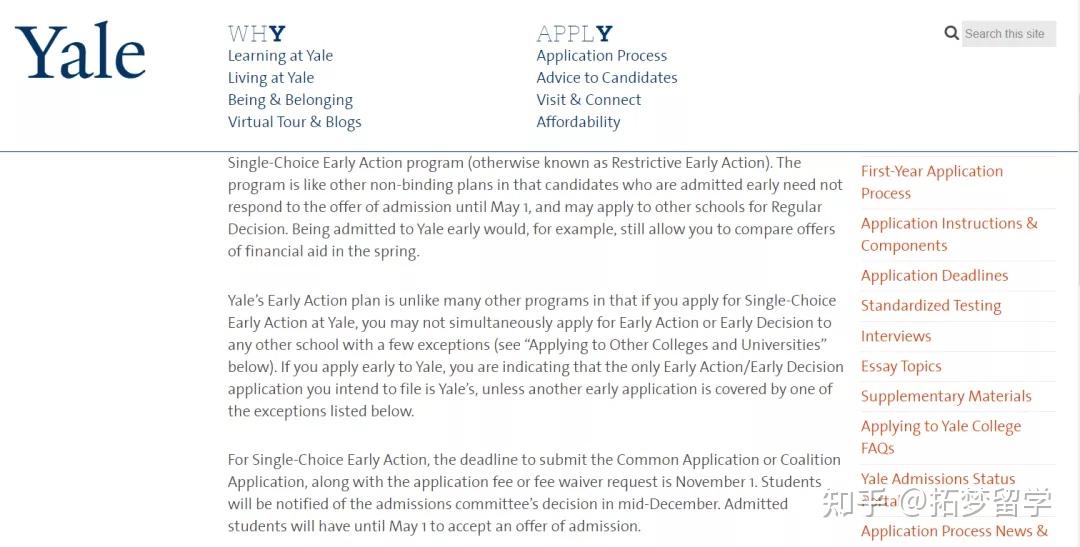
Task: Click the search magnifier icon
Action: point(951,33)
